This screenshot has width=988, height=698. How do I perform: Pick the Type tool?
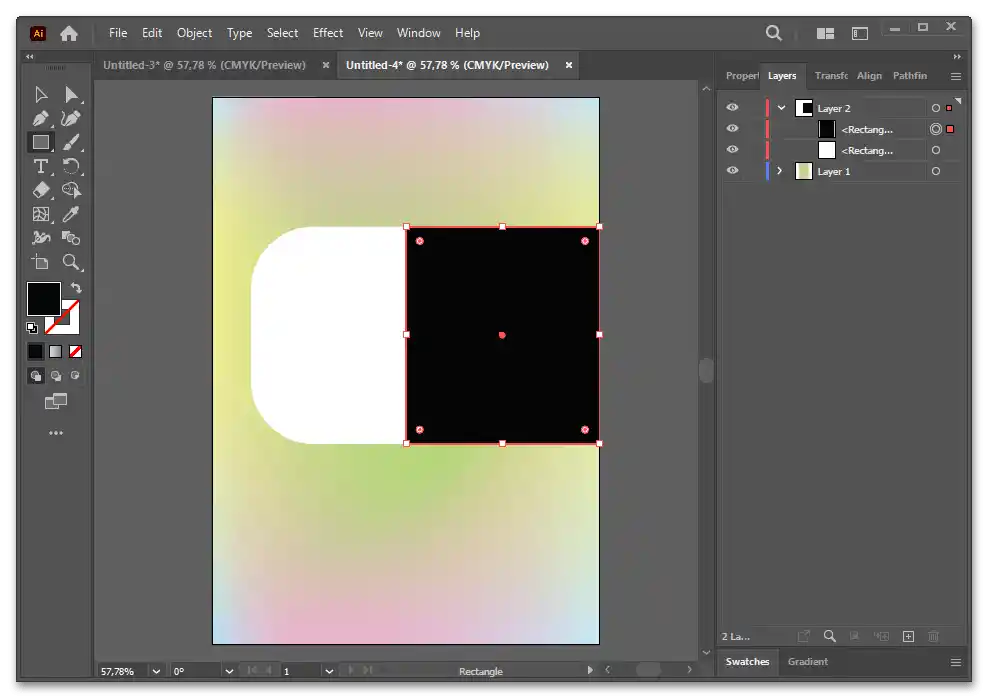(x=41, y=166)
